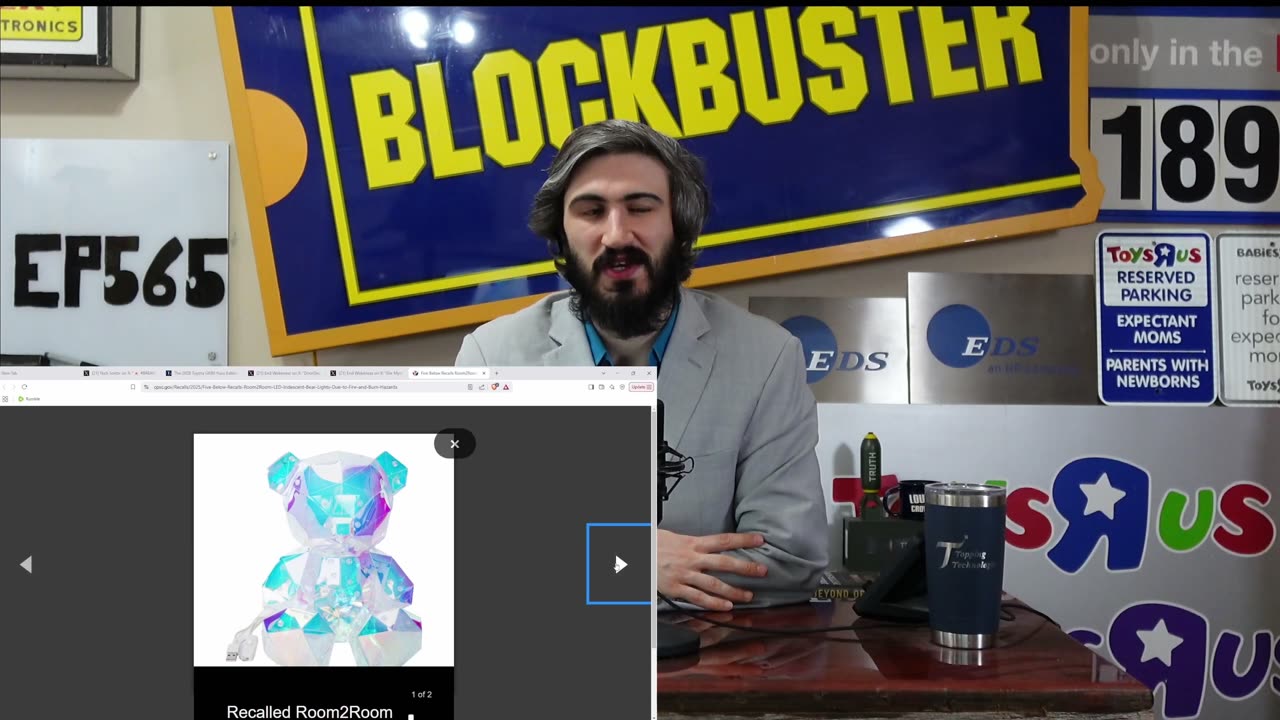
Task: Click 'Recalled Room2Room' caption text
Action: pyautogui.click(x=309, y=712)
